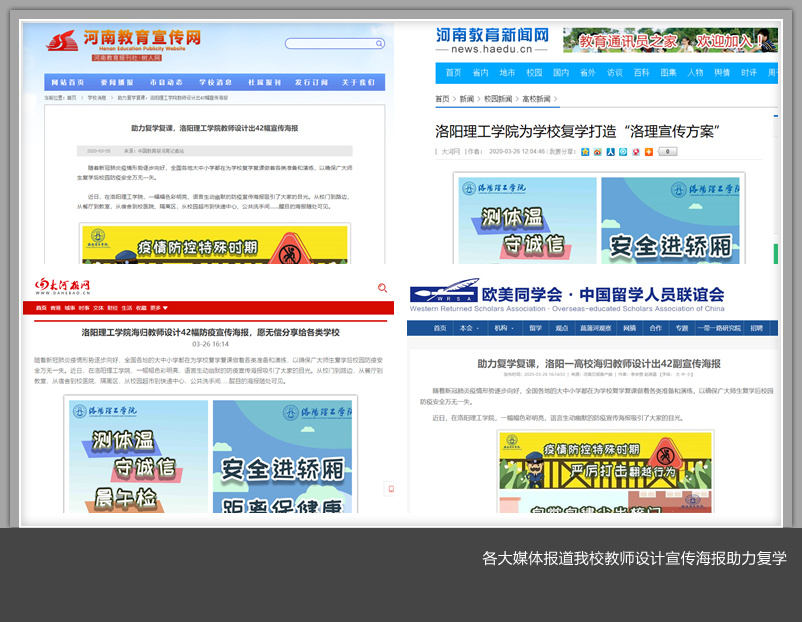Image resolution: width=802 pixels, height=622 pixels.
Task: Click the 教育通讯员之家 banner
Action: point(670,41)
